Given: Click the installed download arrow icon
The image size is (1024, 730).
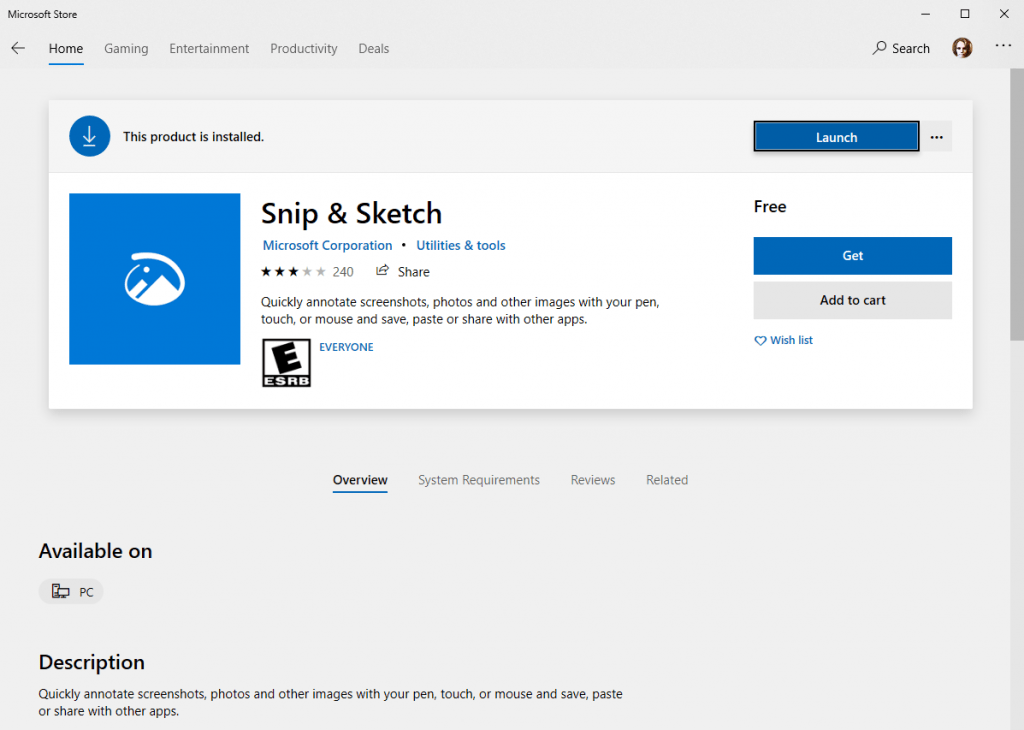Looking at the screenshot, I should pyautogui.click(x=89, y=136).
